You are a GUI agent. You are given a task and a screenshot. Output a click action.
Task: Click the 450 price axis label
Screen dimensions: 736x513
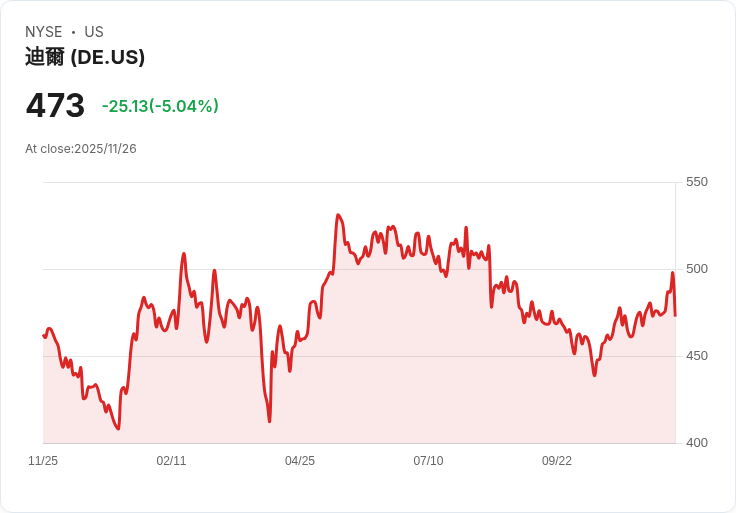point(696,356)
